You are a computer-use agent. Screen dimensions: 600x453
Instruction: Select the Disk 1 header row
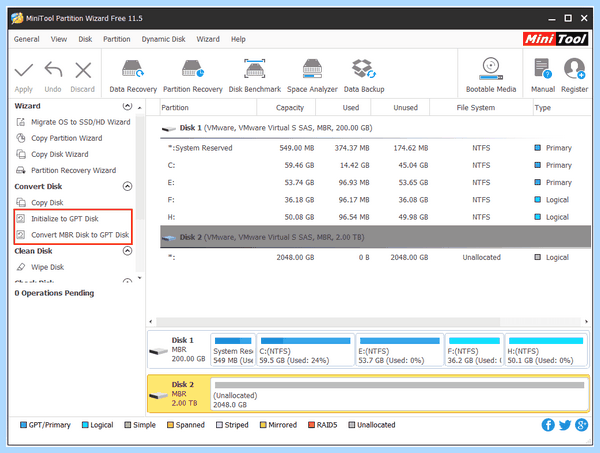point(375,128)
